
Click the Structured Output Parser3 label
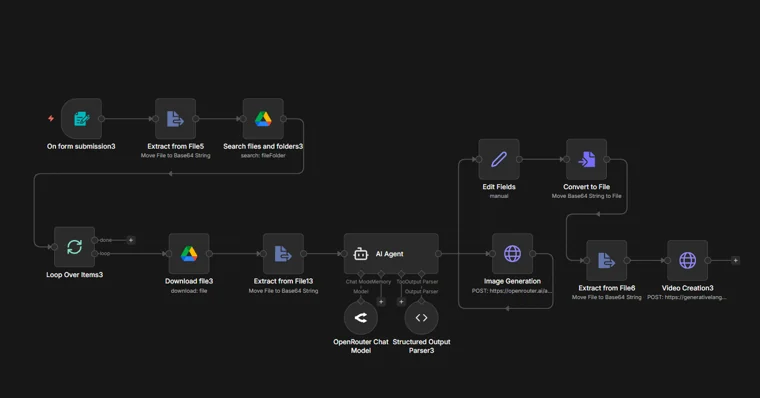pyautogui.click(x=421, y=346)
